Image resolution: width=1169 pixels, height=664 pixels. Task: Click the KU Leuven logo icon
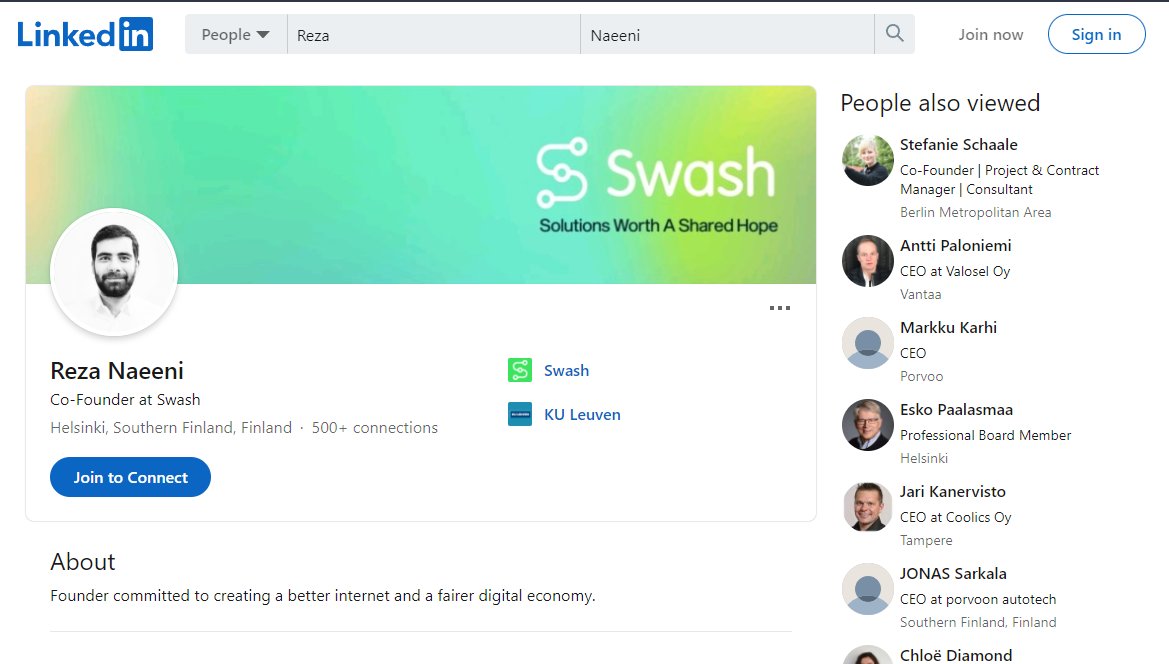pyautogui.click(x=520, y=414)
